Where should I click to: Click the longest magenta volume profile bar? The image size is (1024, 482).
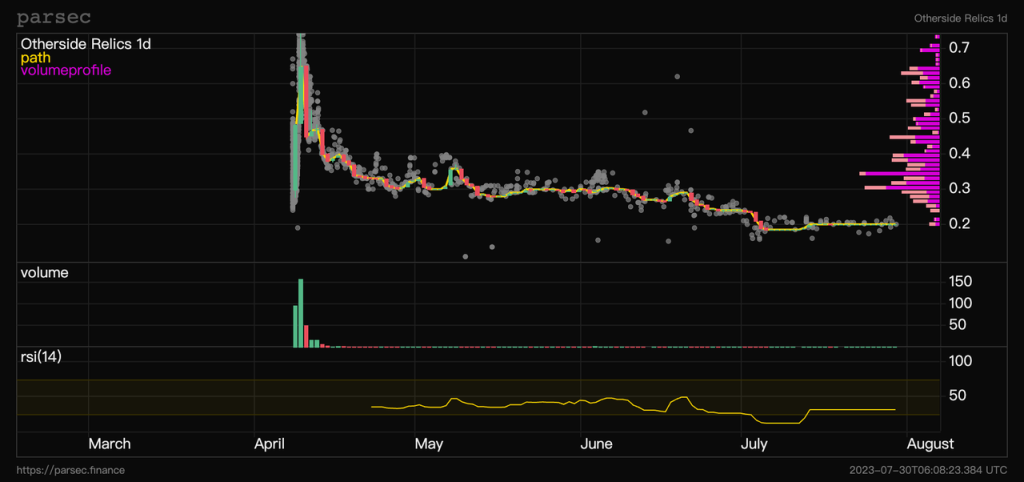(x=899, y=173)
